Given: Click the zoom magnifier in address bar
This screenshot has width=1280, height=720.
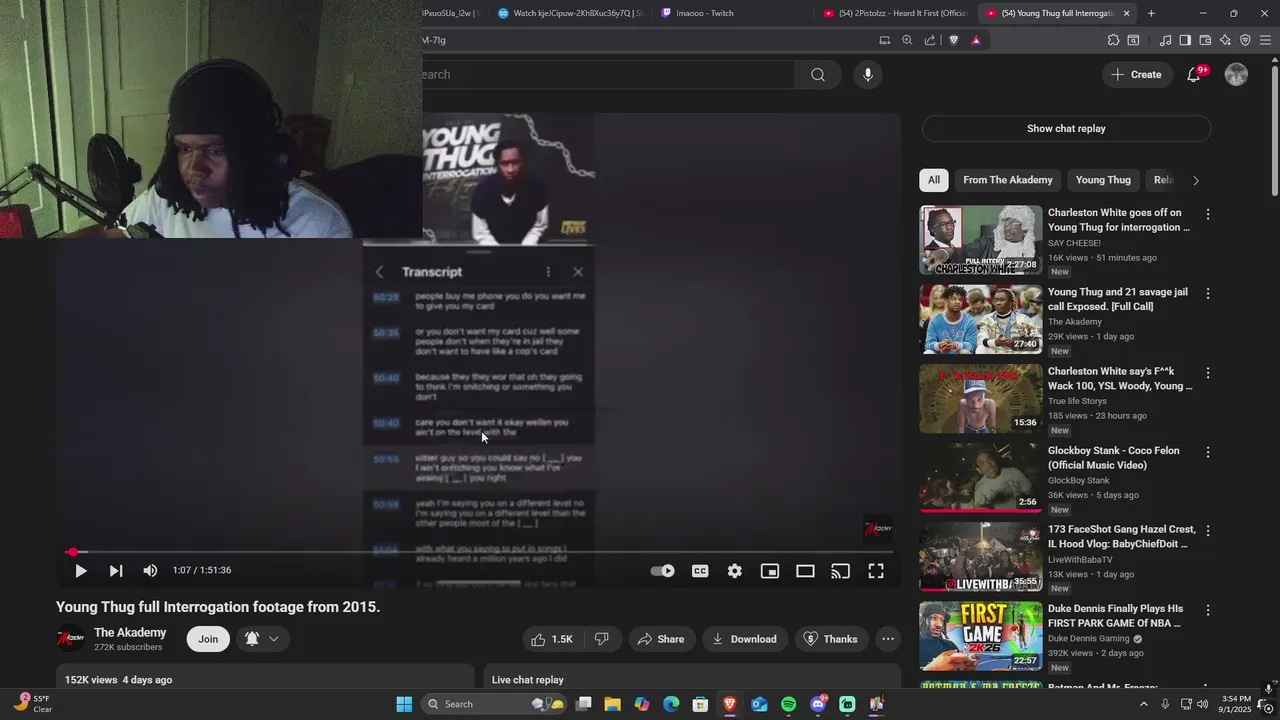Looking at the screenshot, I should point(907,40).
